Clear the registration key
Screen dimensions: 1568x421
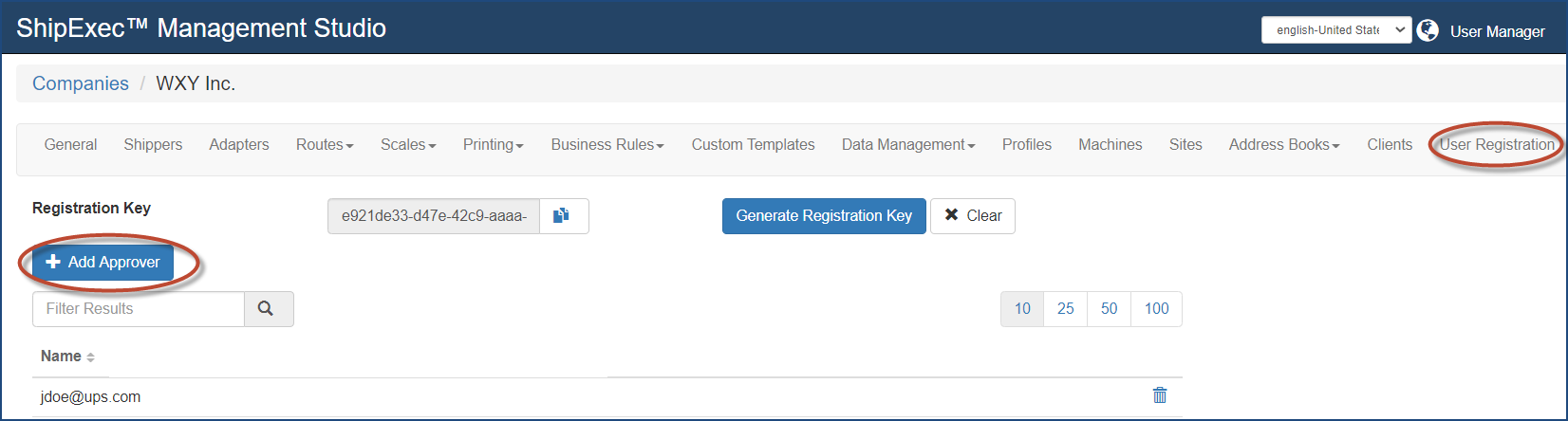click(x=973, y=216)
